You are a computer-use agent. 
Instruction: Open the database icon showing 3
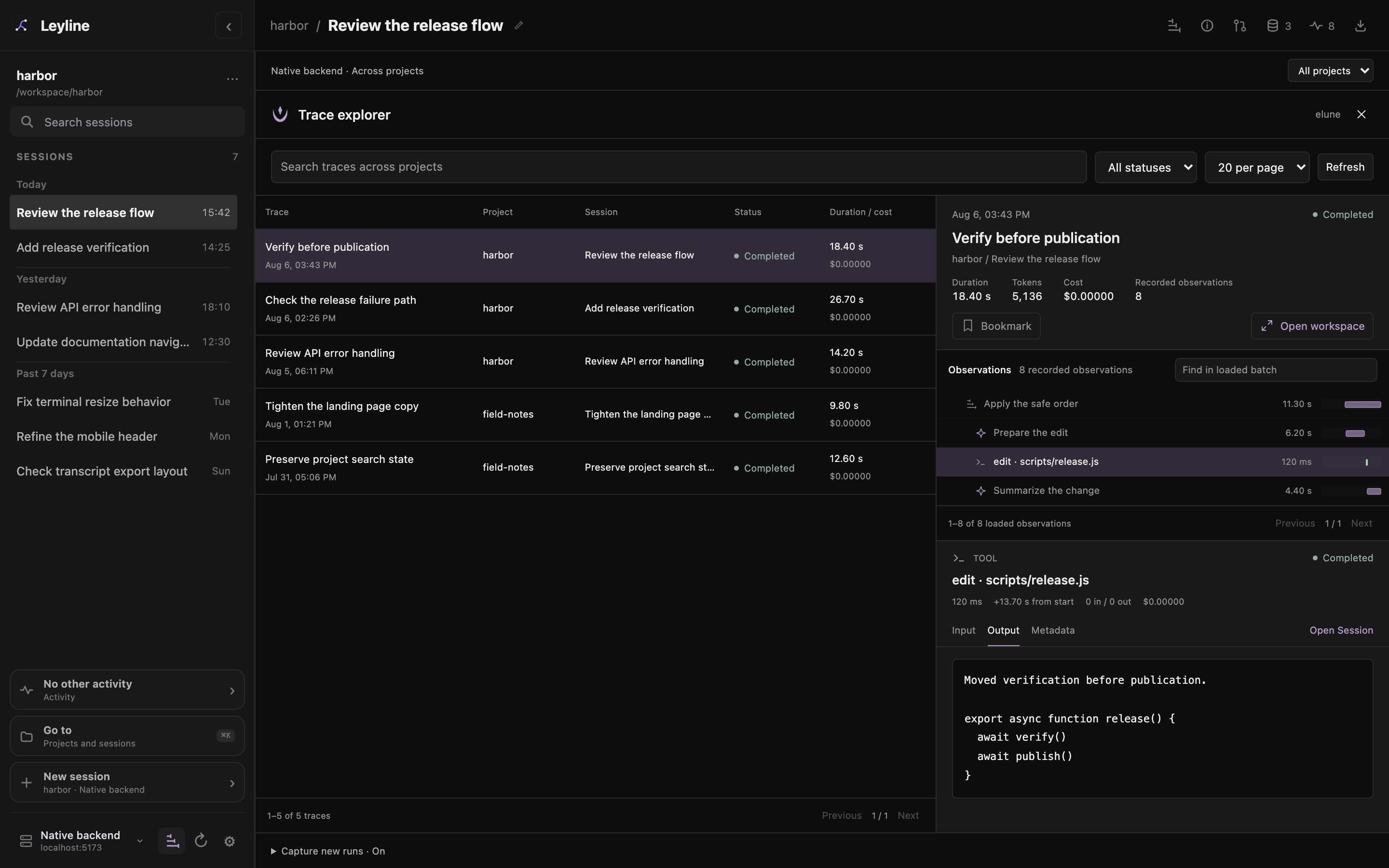(1279, 26)
